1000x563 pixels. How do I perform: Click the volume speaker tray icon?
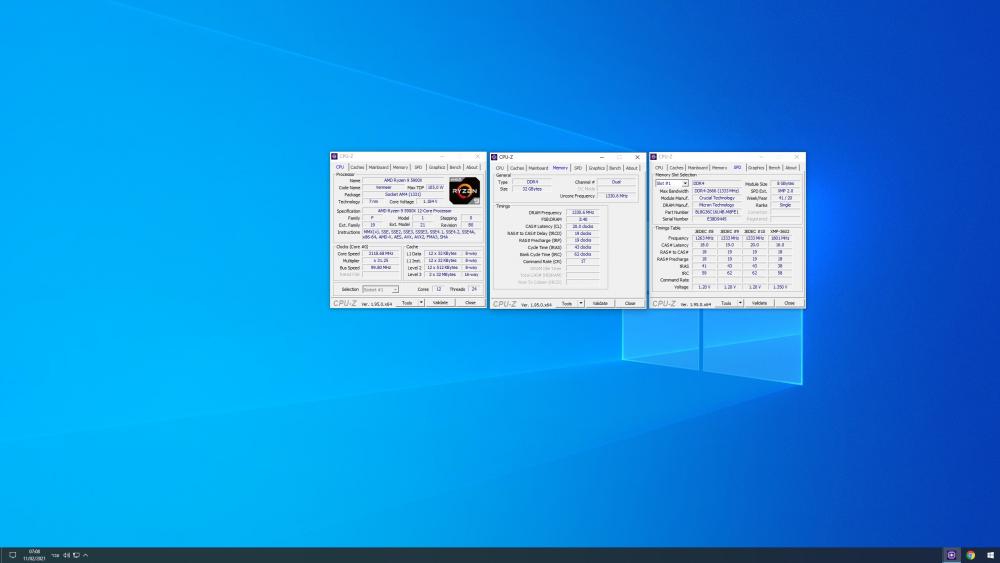[66, 555]
